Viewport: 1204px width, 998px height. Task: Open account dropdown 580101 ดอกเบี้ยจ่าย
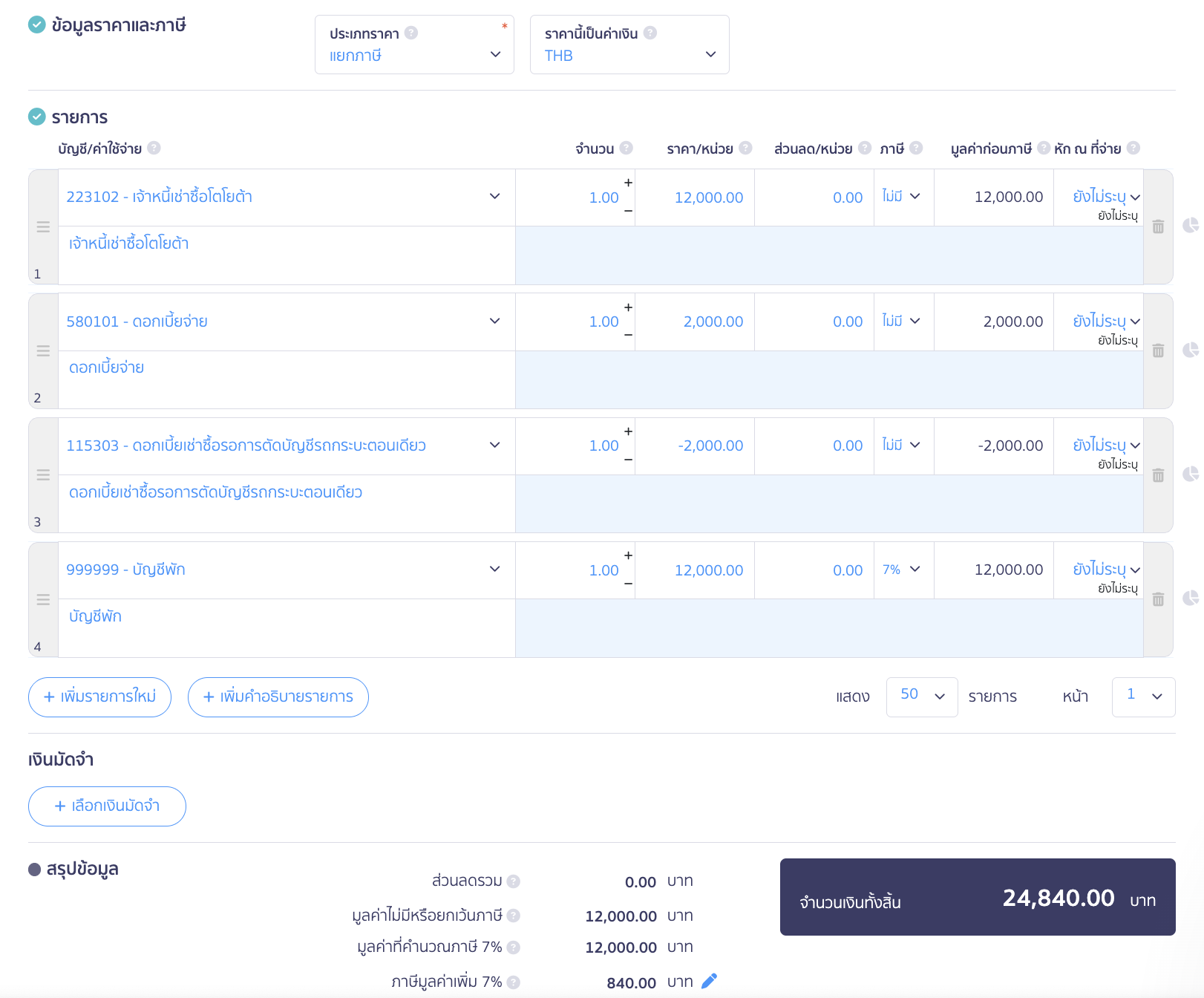click(287, 322)
